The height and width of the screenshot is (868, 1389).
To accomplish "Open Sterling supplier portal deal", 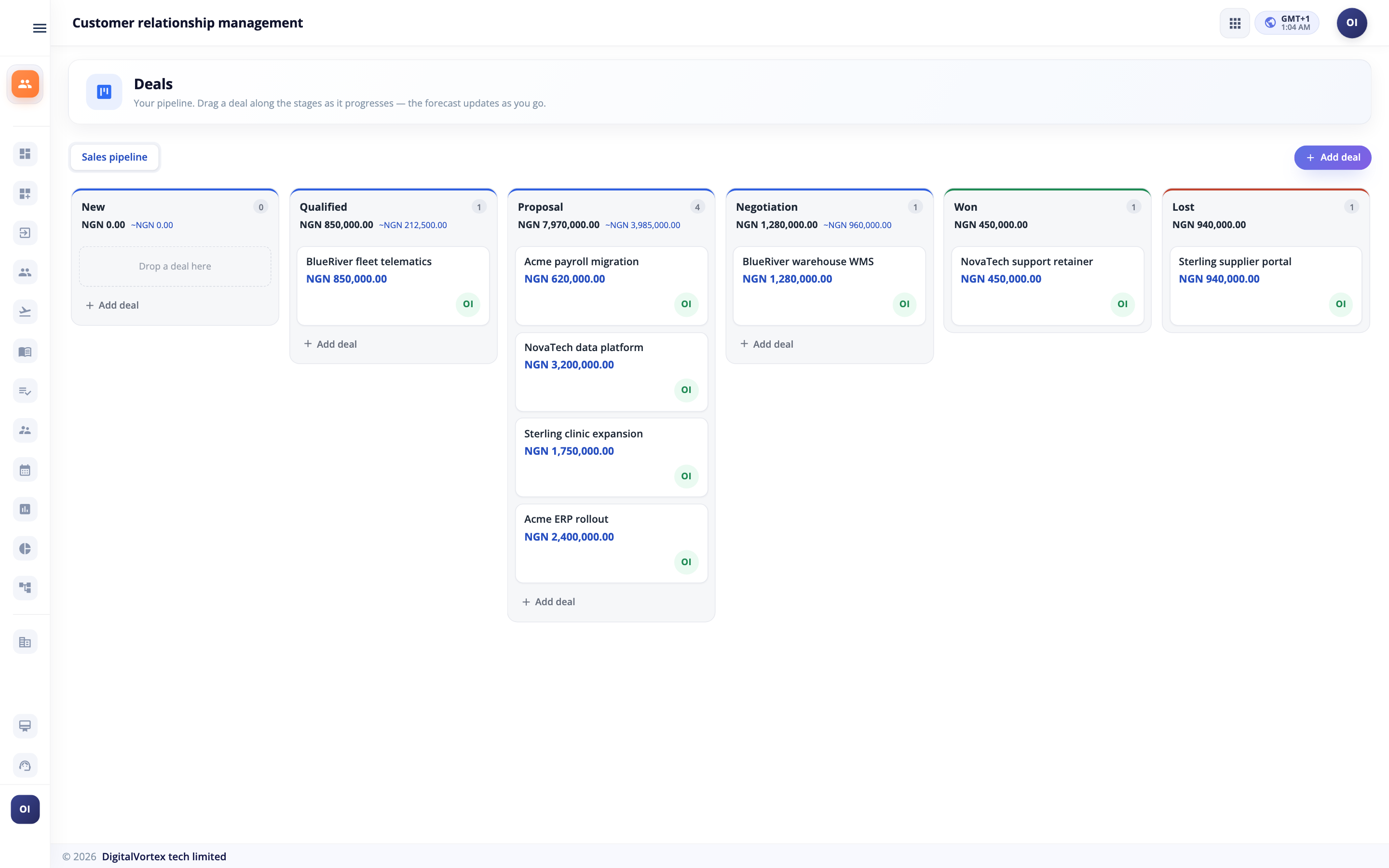I will click(x=1266, y=286).
